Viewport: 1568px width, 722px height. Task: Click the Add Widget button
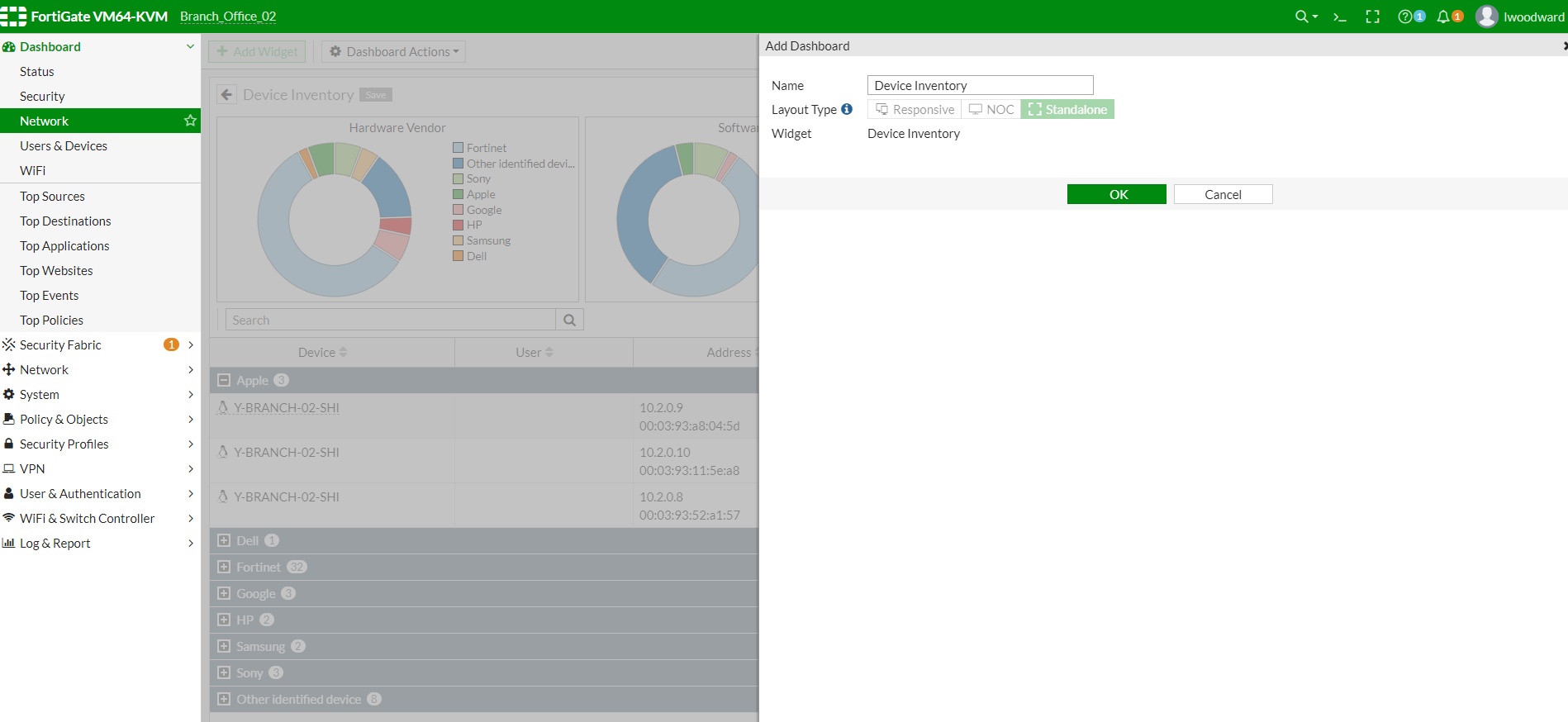(x=257, y=51)
